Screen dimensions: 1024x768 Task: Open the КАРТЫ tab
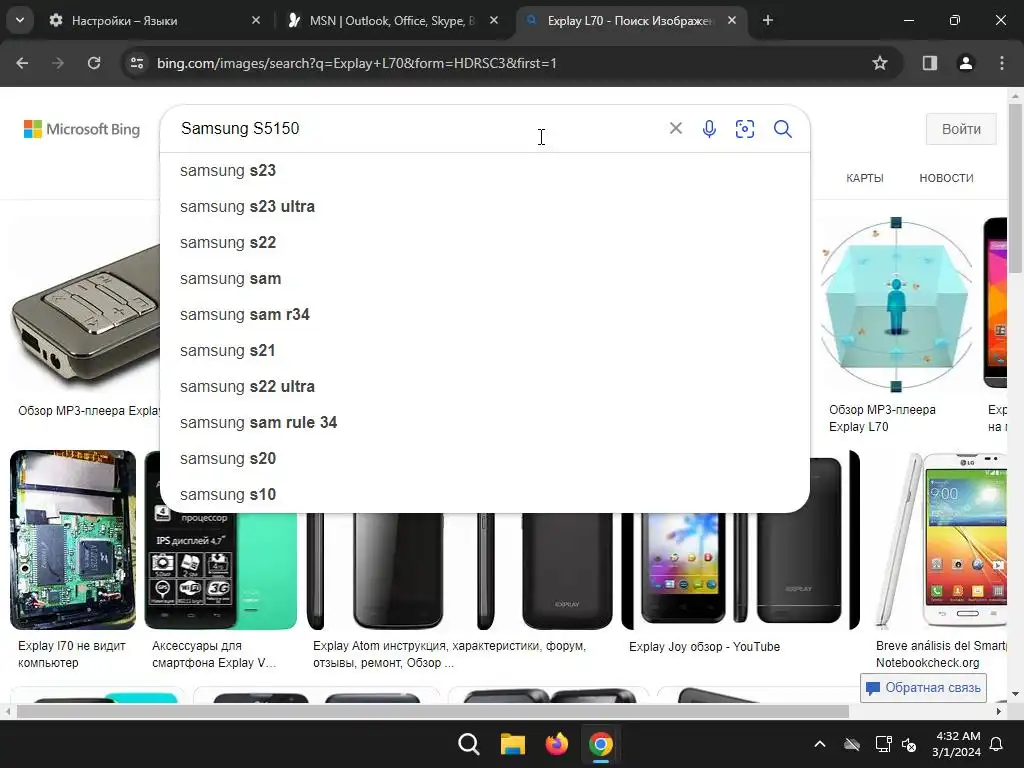tap(865, 178)
